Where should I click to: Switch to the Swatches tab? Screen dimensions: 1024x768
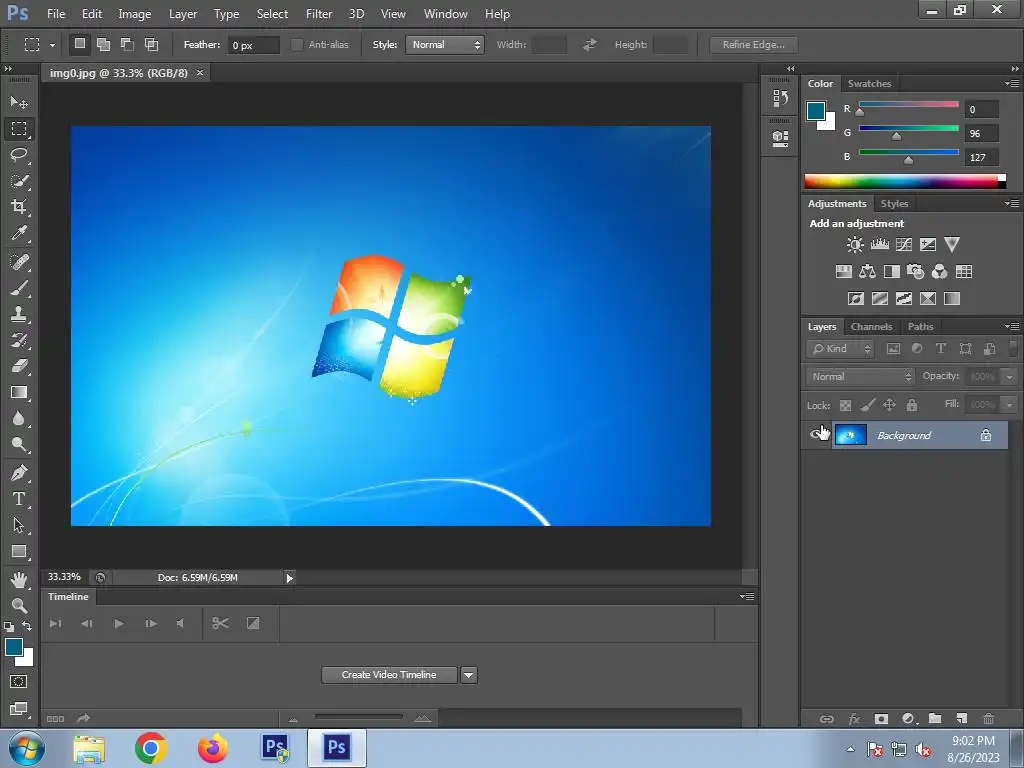(x=869, y=84)
